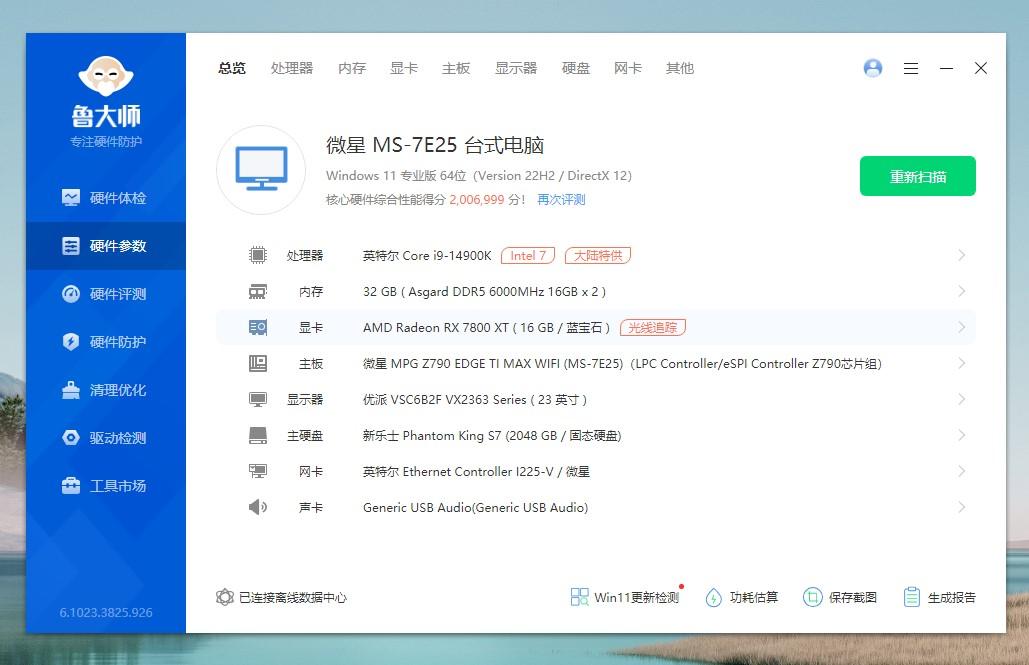Expand the 网卡 row chevron

(x=961, y=471)
